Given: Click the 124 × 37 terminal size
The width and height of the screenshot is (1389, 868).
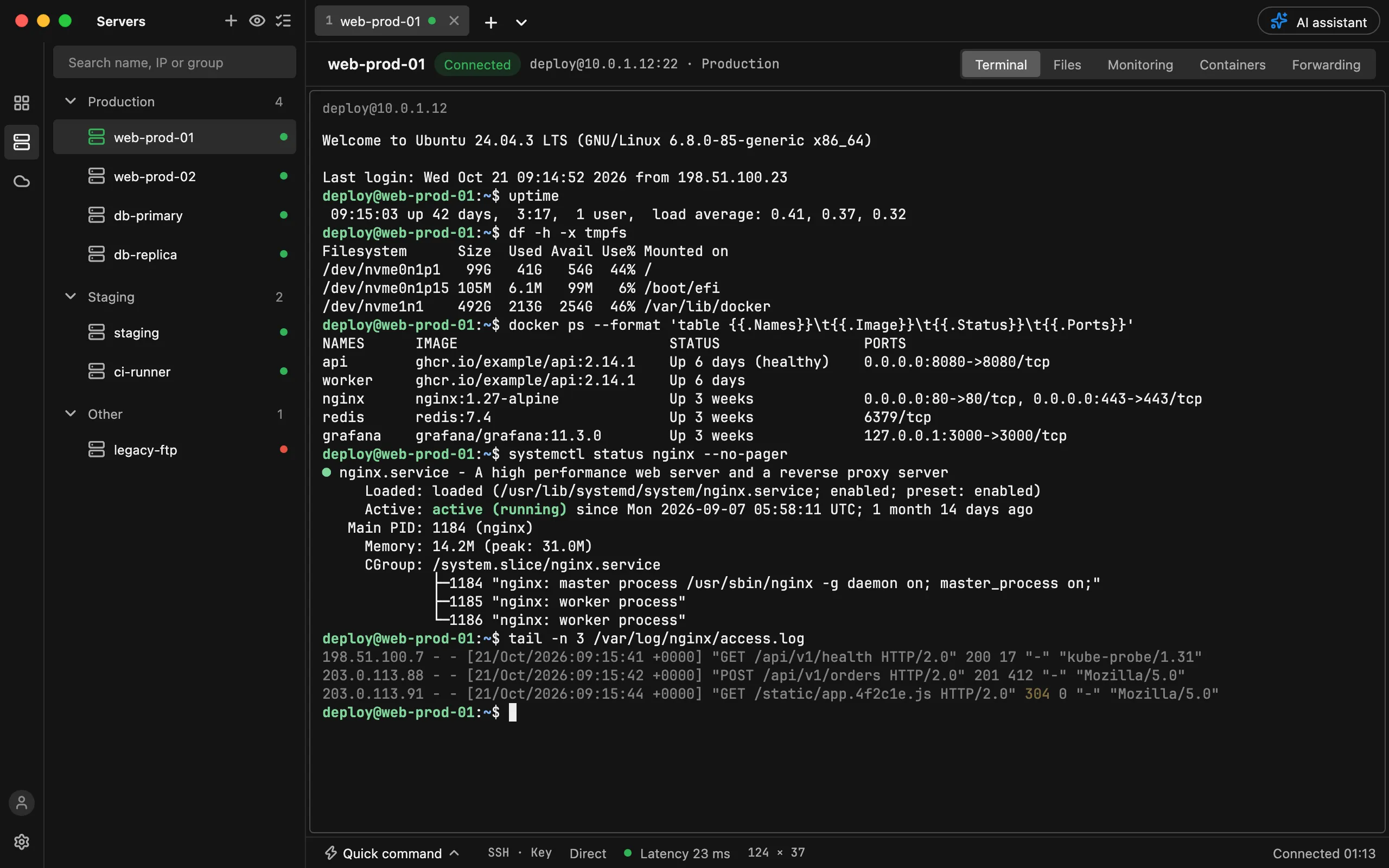Looking at the screenshot, I should click(775, 852).
